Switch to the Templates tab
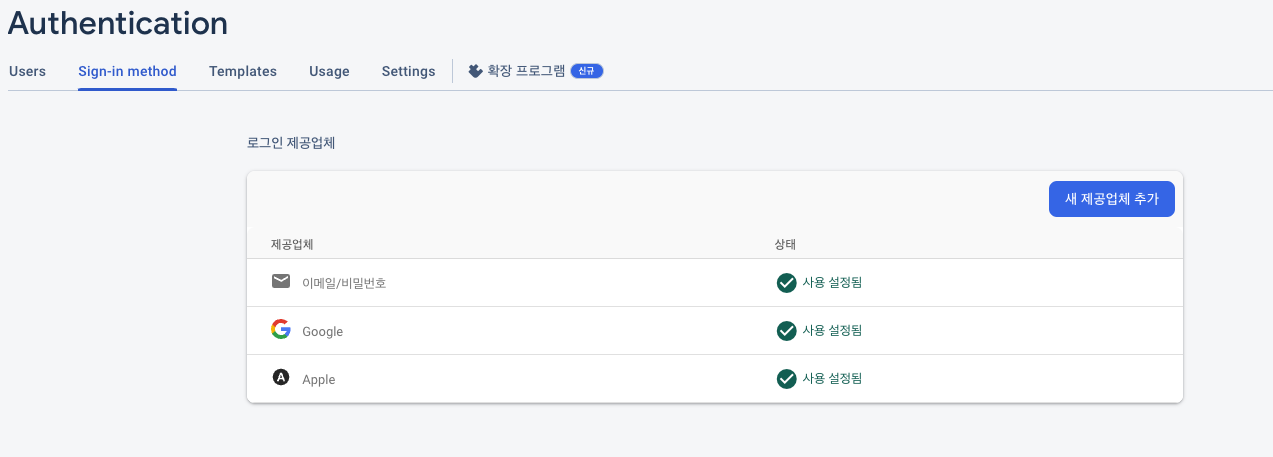 pos(243,71)
